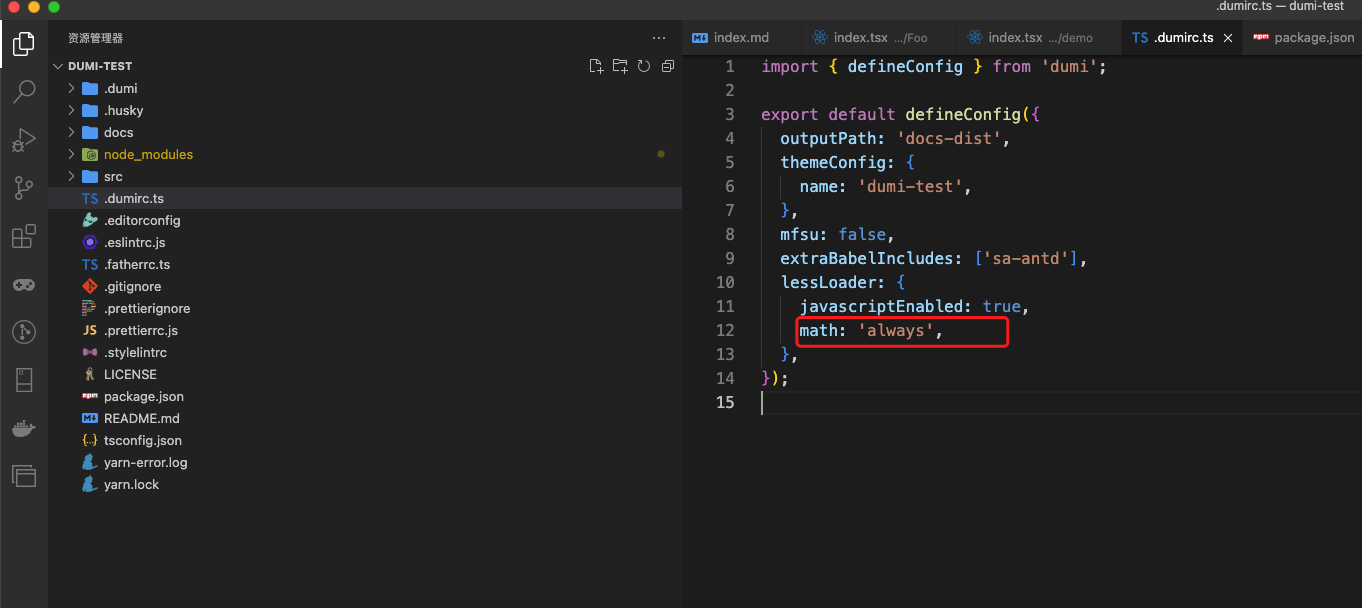Open the Search view in the Activity Bar
This screenshot has width=1362, height=608.
click(23, 91)
